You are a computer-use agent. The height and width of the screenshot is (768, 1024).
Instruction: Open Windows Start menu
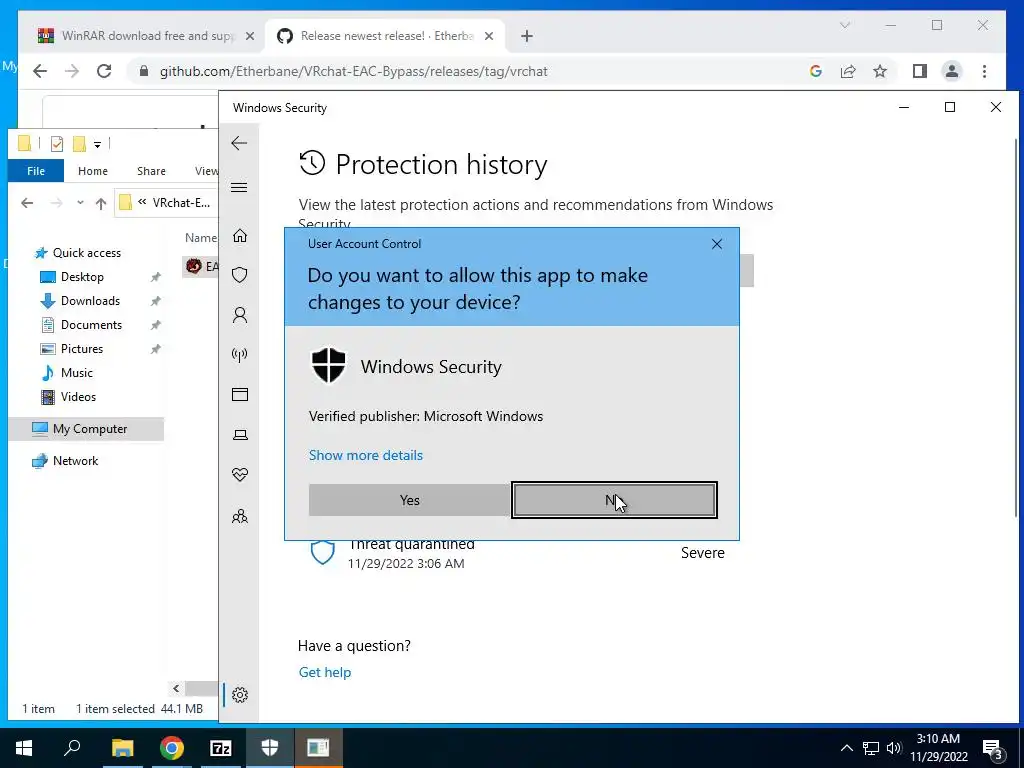tap(24, 748)
